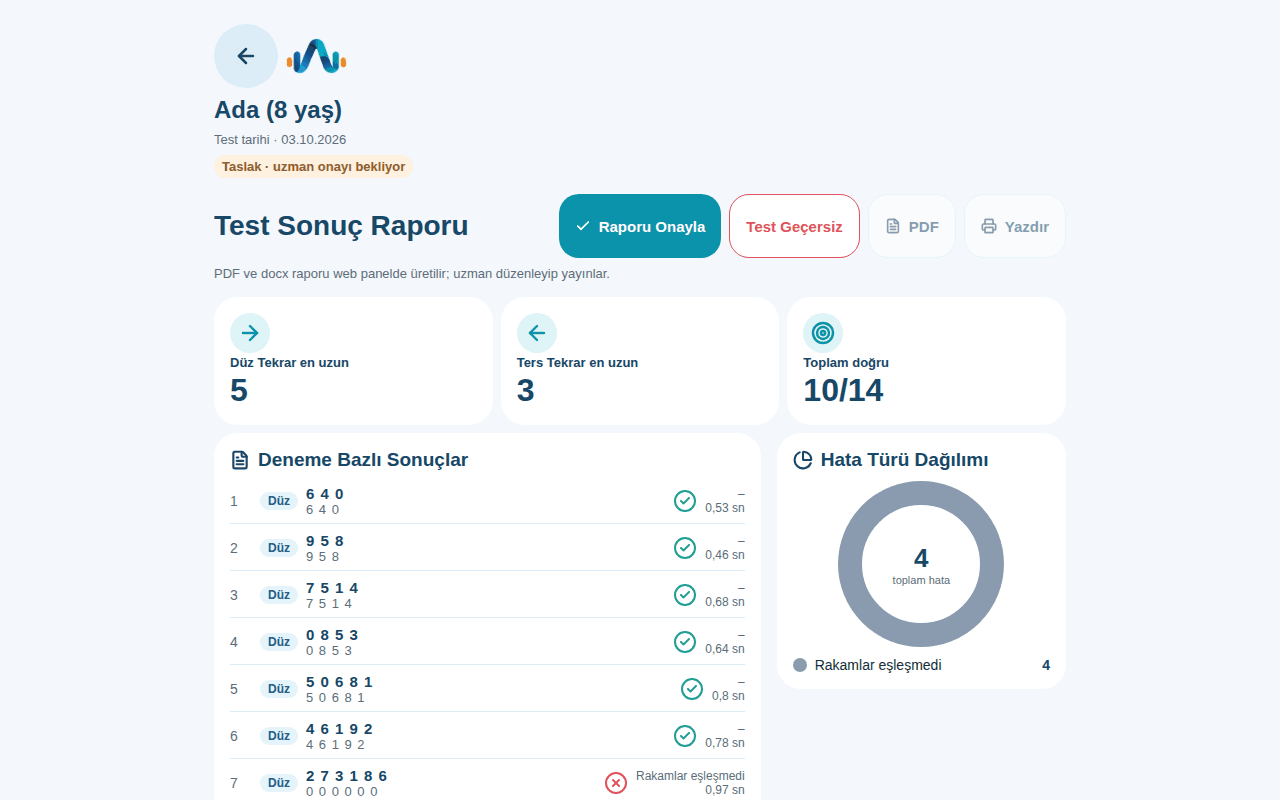Mark the test invalid via Test Geçersiz

[x=794, y=226]
